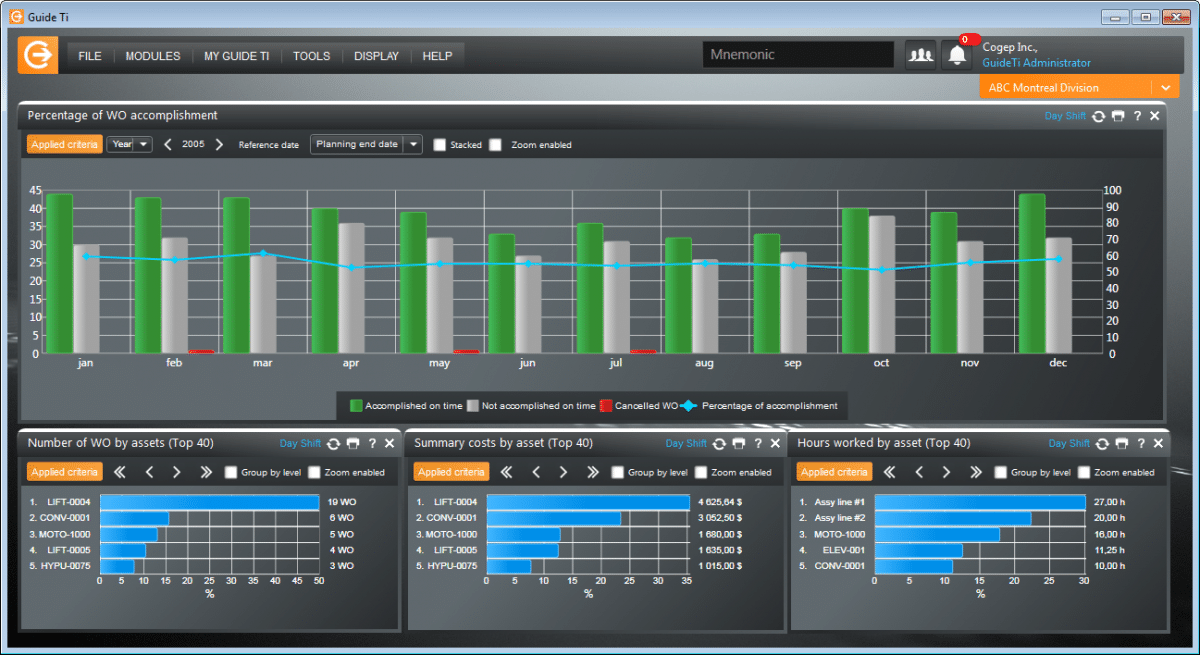Open the users group icon

click(x=920, y=55)
